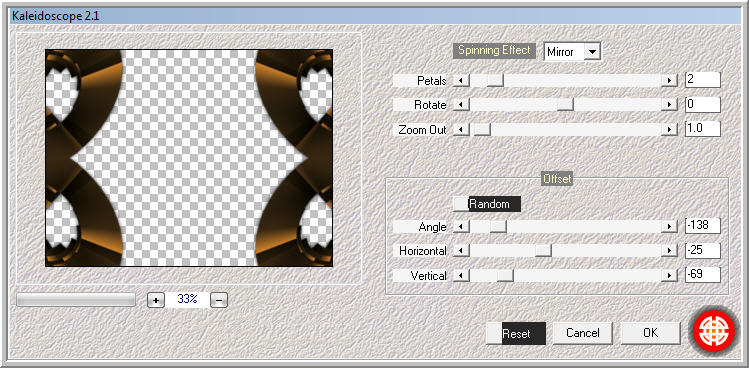The image size is (749, 368).
Task: Open the Mirror spinning effect dropdown
Action: tap(592, 52)
